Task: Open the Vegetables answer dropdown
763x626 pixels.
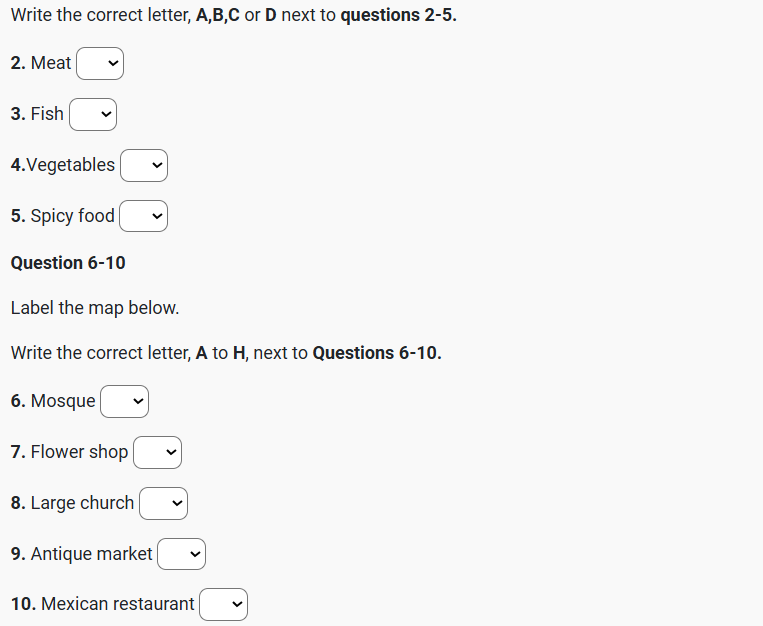Action: 144,166
